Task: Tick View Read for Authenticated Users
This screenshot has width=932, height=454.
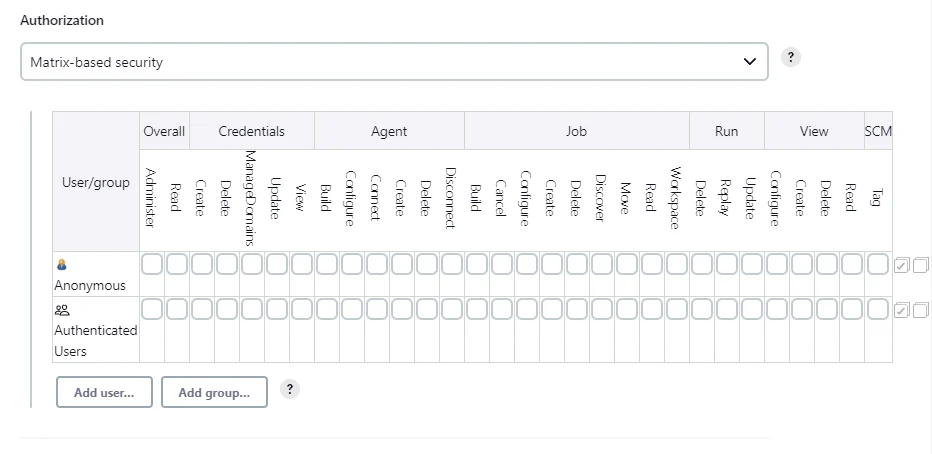Action: 851,309
